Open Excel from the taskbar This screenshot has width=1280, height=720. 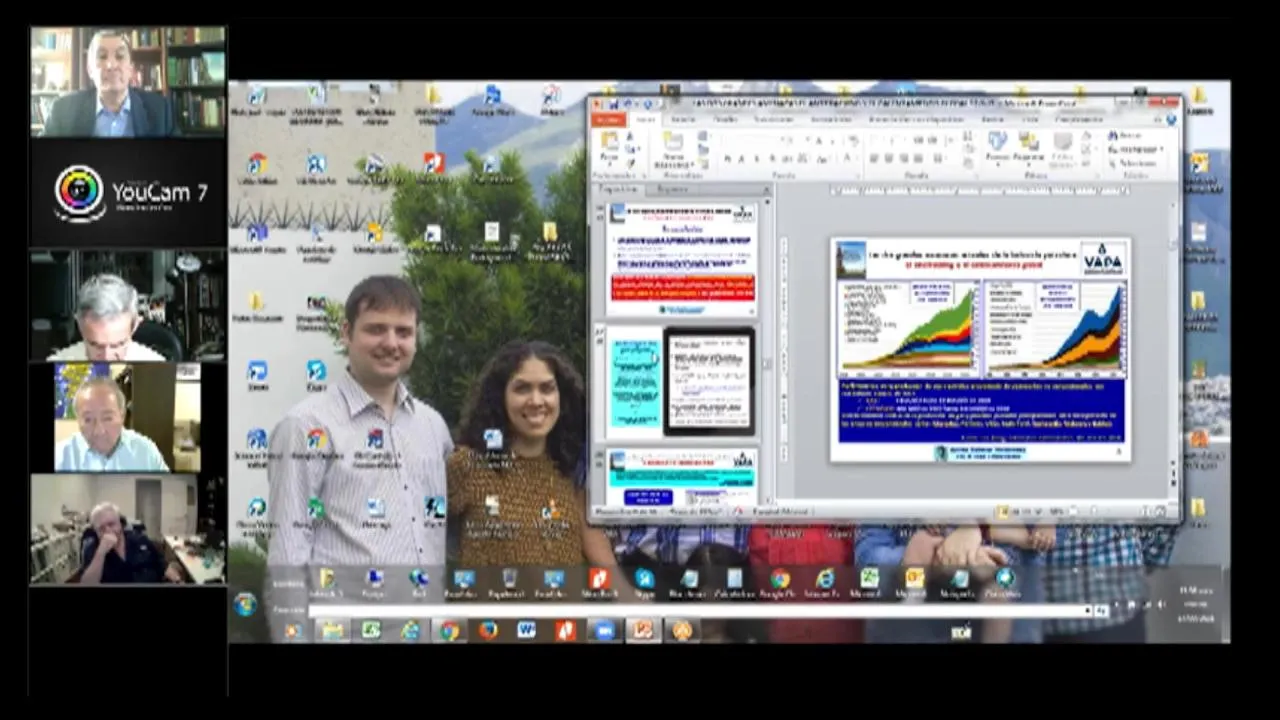click(371, 630)
